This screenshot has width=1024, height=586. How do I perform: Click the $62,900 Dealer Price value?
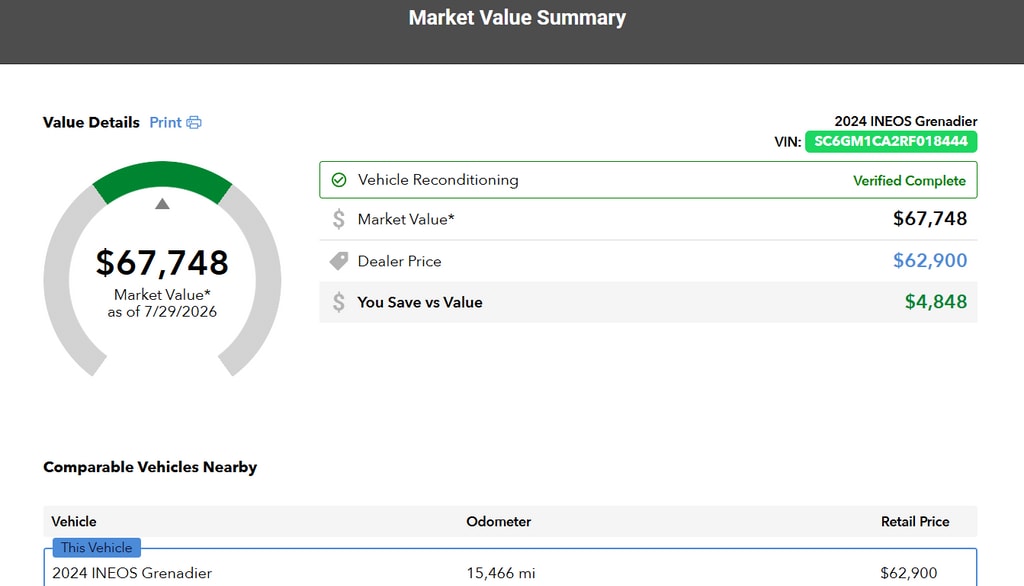[x=930, y=260]
